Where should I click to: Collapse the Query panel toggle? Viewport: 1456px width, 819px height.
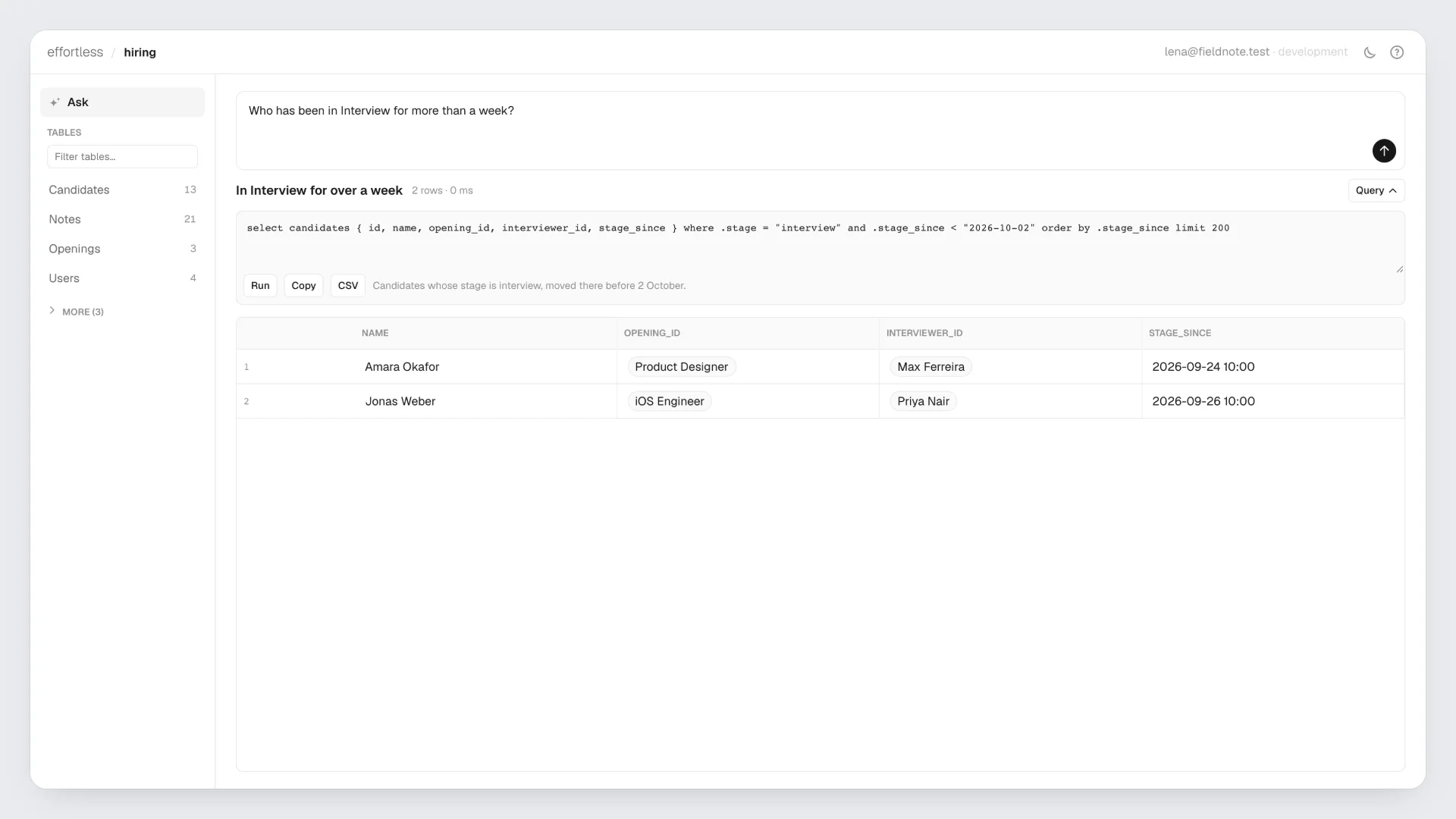[x=1376, y=190]
